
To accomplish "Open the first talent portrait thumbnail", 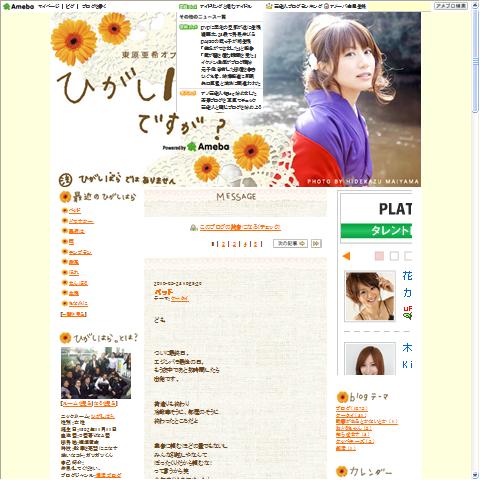I will (370, 296).
